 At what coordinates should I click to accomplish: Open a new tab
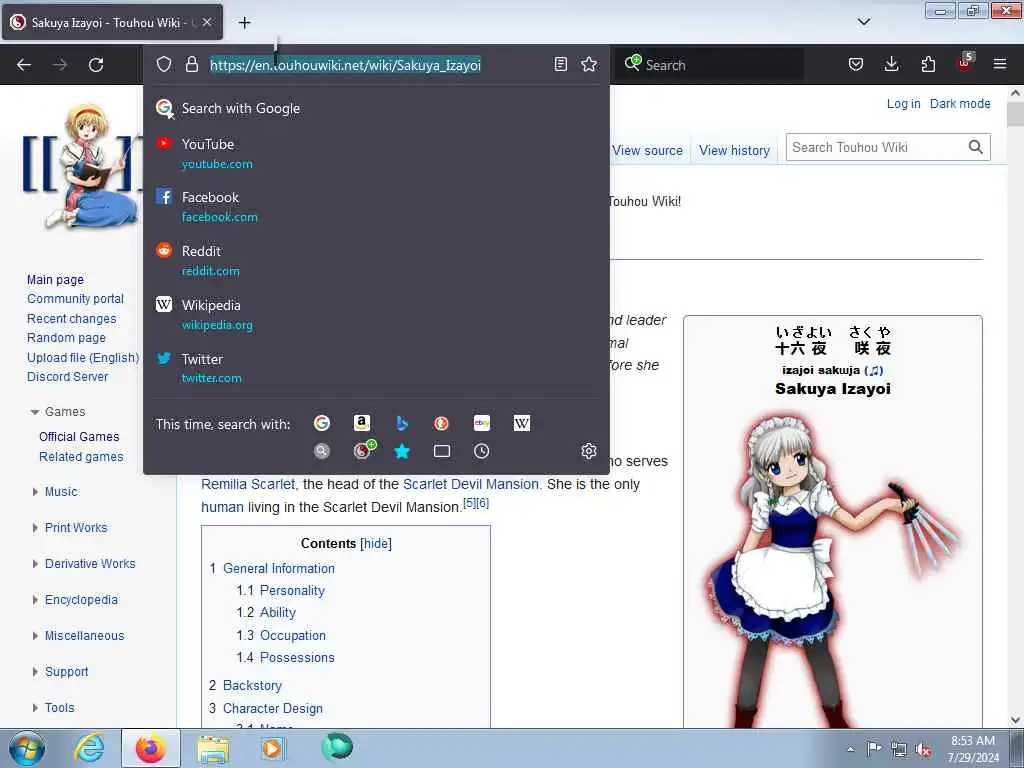[244, 23]
